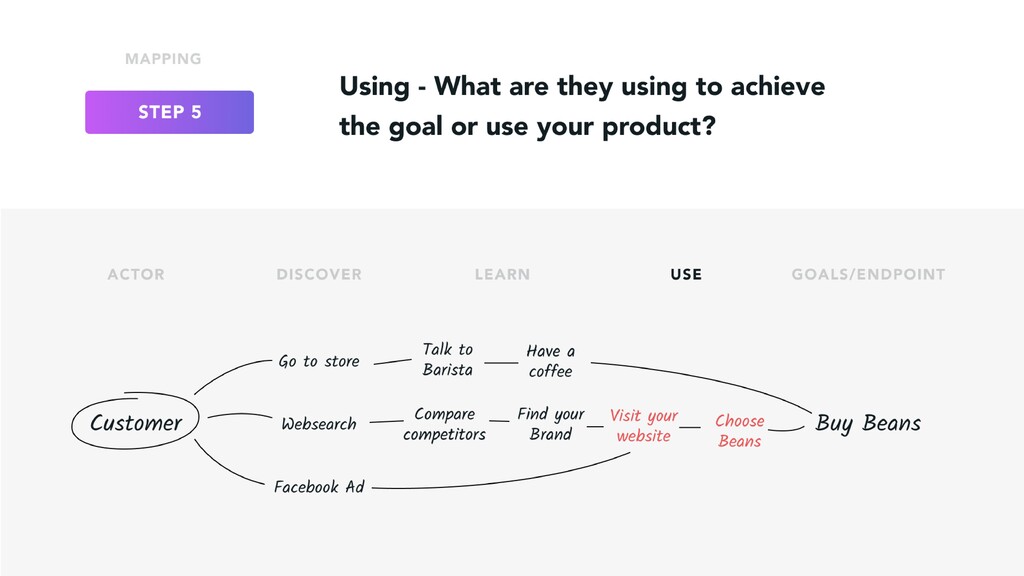Screen dimensions: 1024x576
Task: Click the Facebook Ad node
Action: [x=319, y=487]
